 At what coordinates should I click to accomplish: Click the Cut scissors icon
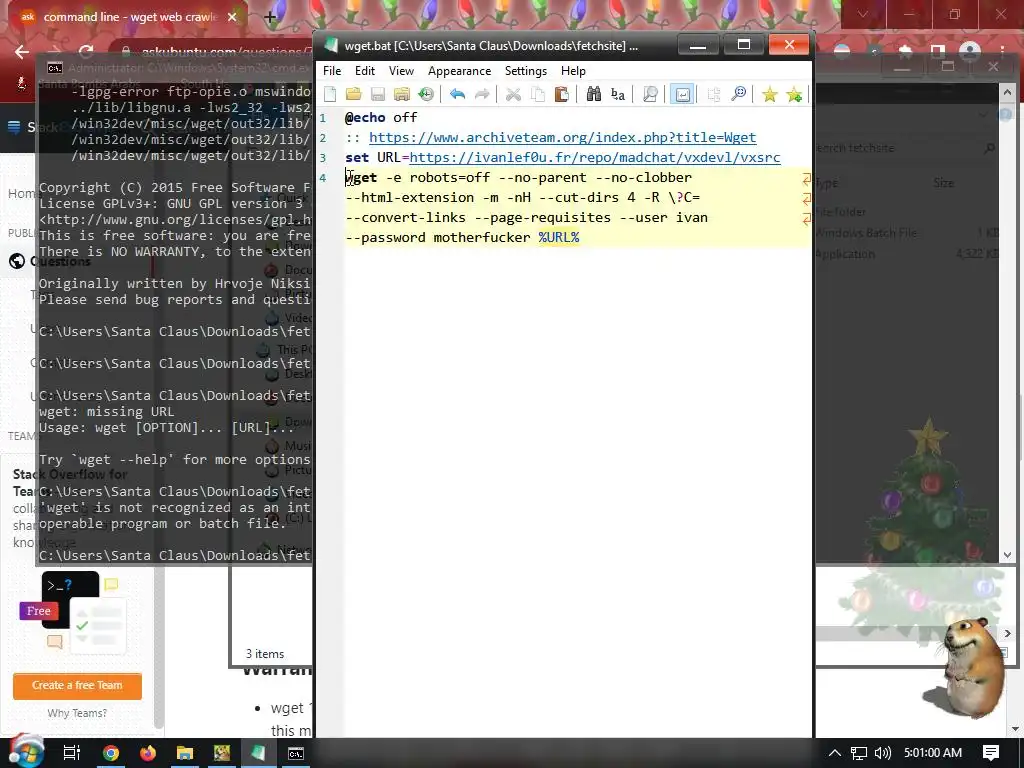pos(513,94)
